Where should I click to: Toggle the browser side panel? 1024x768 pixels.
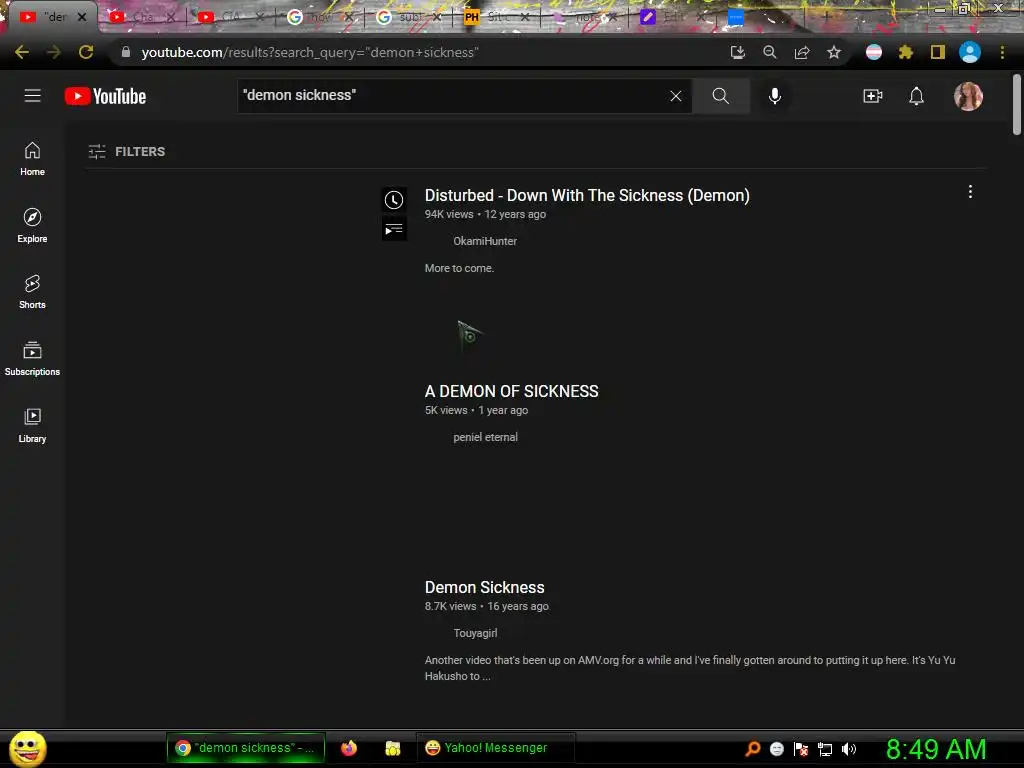937,52
